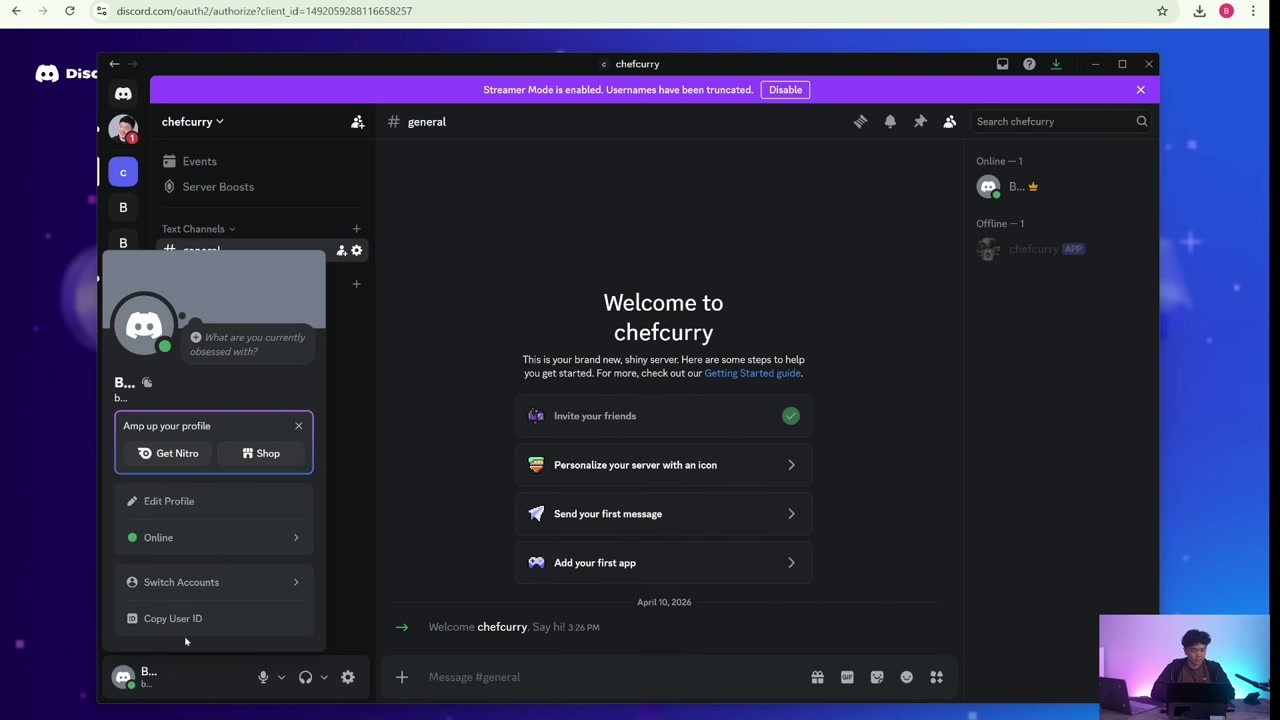Open Chrome downloads icon

tap(1199, 11)
